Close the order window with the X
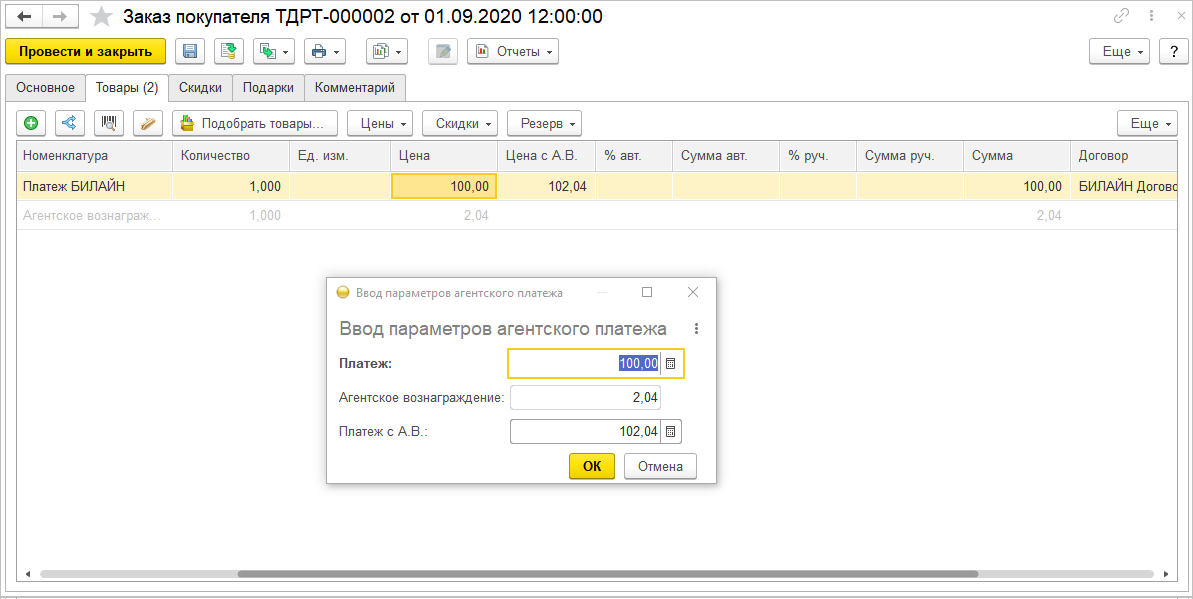This screenshot has height=599, width=1193. (1179, 16)
